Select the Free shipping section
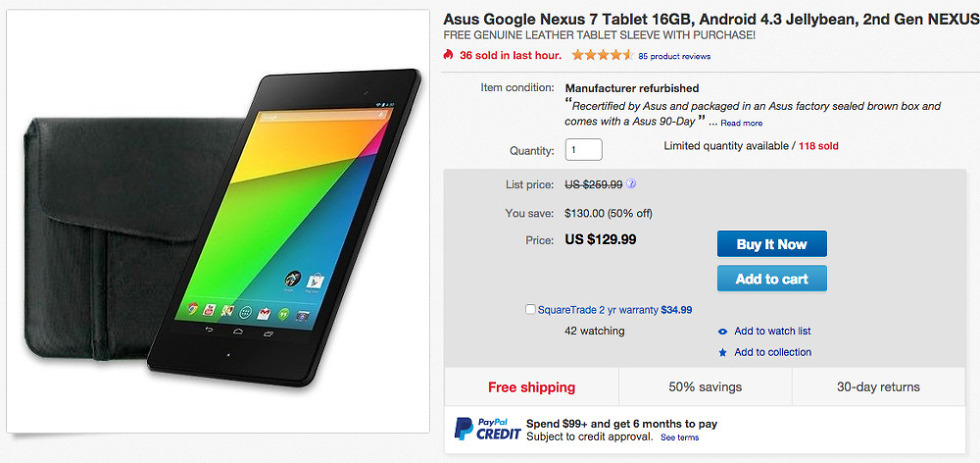This screenshot has height=463, width=980. 531,387
